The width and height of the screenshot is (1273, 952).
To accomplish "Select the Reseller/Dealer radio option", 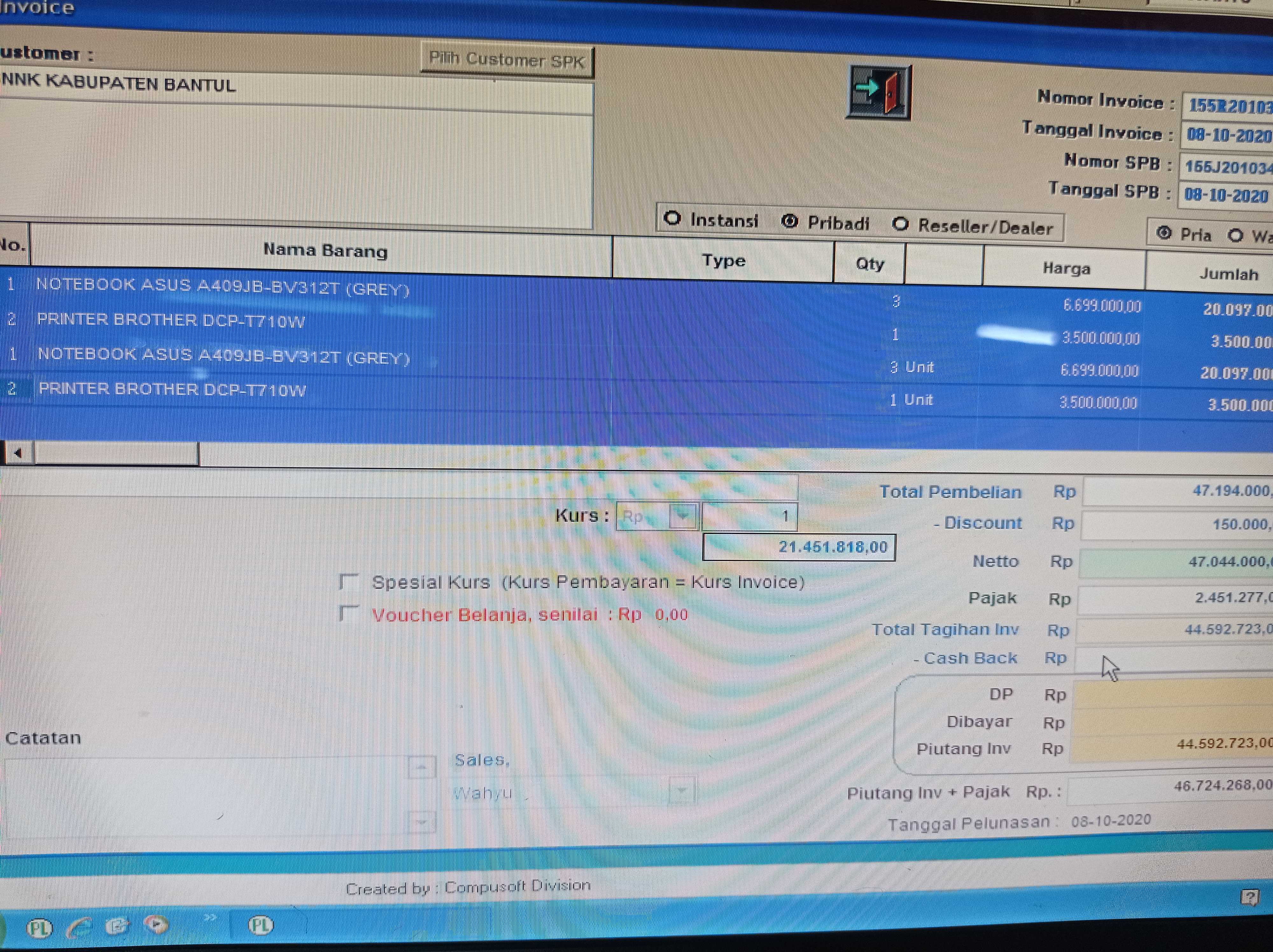I will click(x=901, y=224).
